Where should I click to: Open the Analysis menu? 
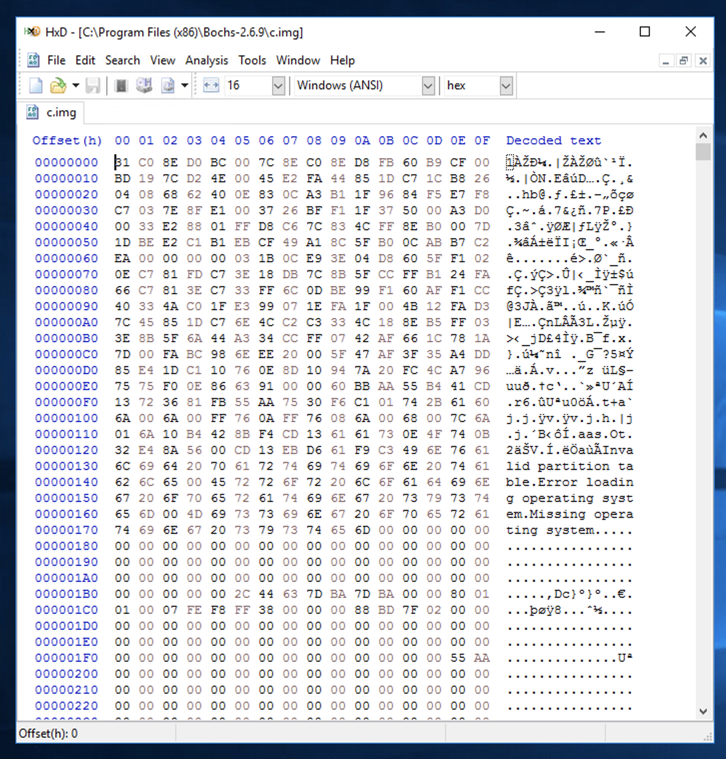(x=207, y=61)
